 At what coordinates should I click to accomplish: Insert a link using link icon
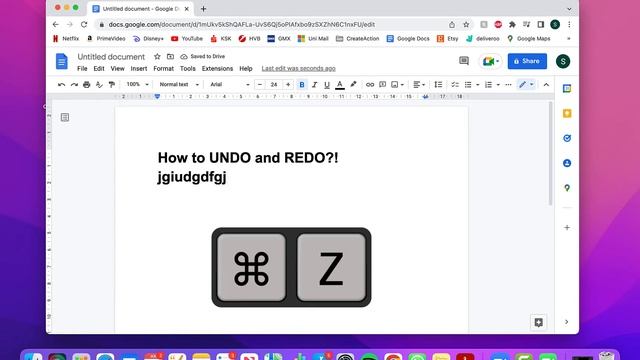[x=370, y=84]
